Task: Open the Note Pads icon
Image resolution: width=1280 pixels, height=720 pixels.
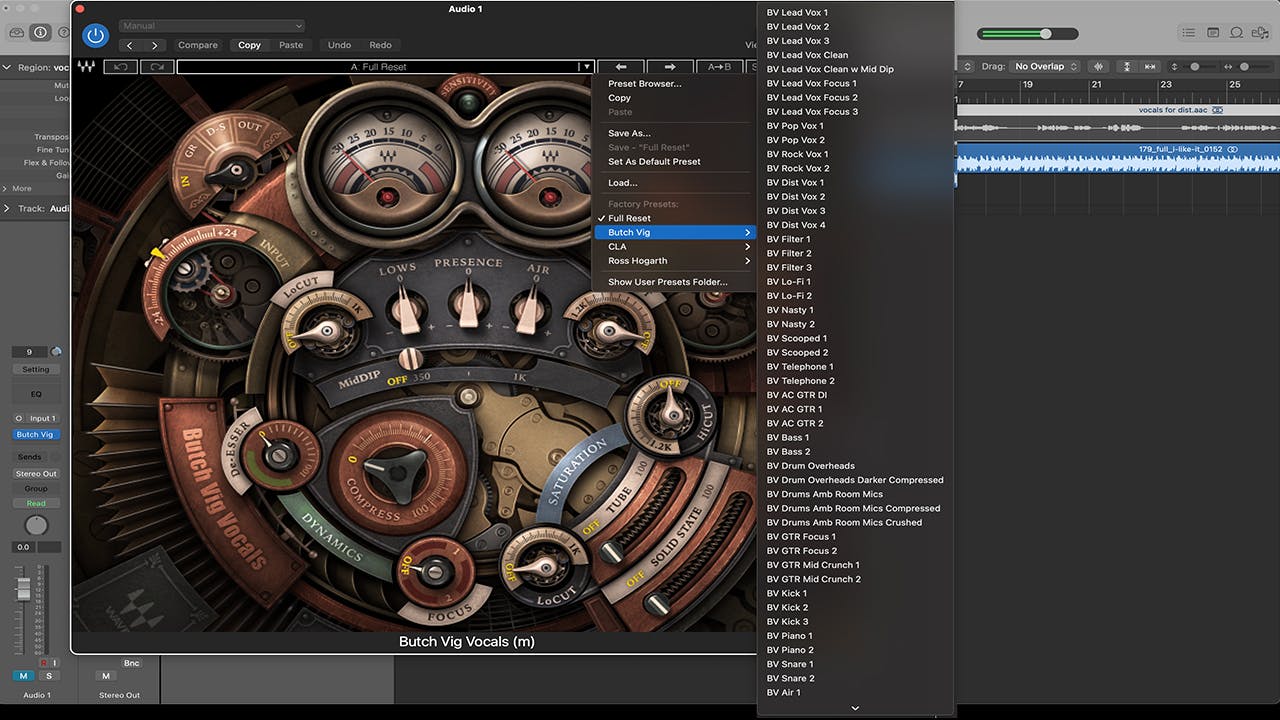Action: (x=1213, y=33)
